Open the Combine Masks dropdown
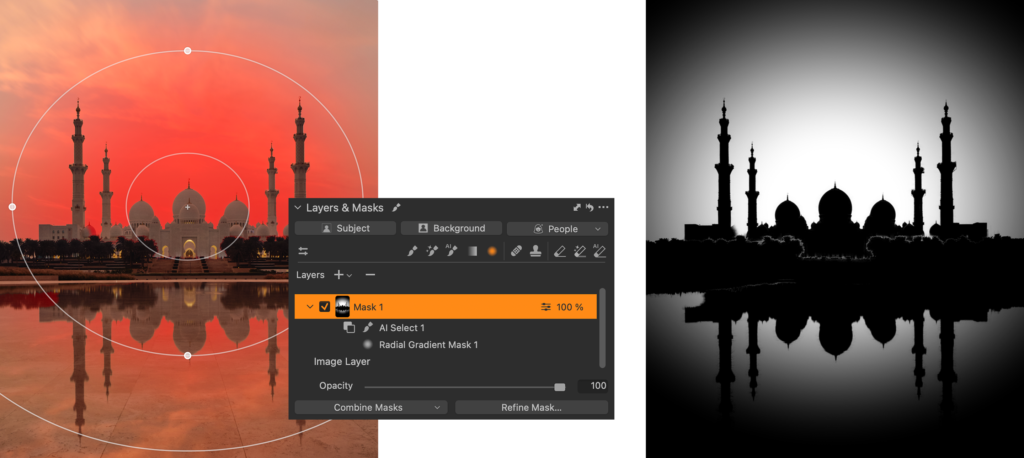 (x=370, y=408)
